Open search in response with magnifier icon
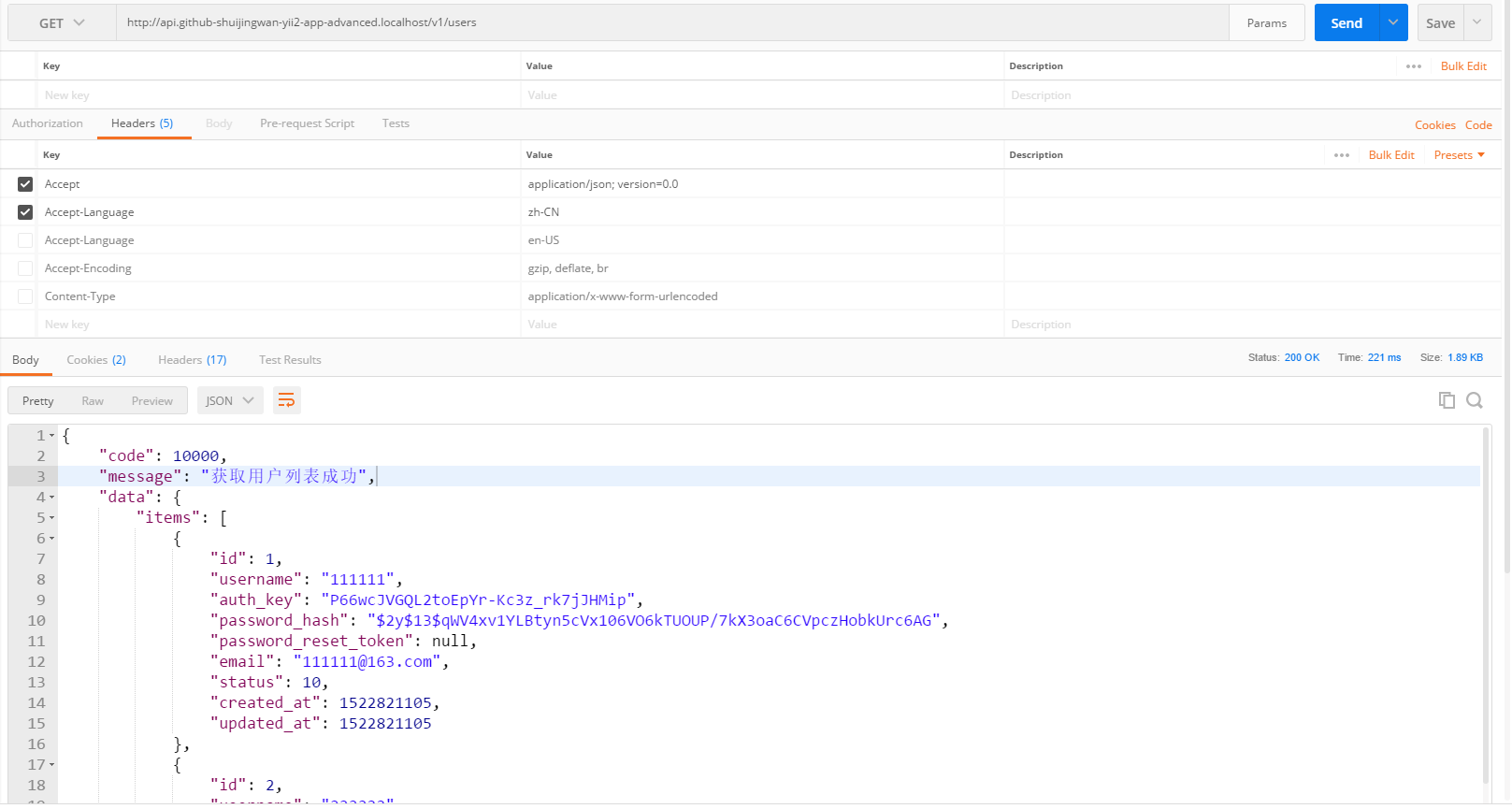Image resolution: width=1512 pixels, height=809 pixels. pyautogui.click(x=1475, y=400)
